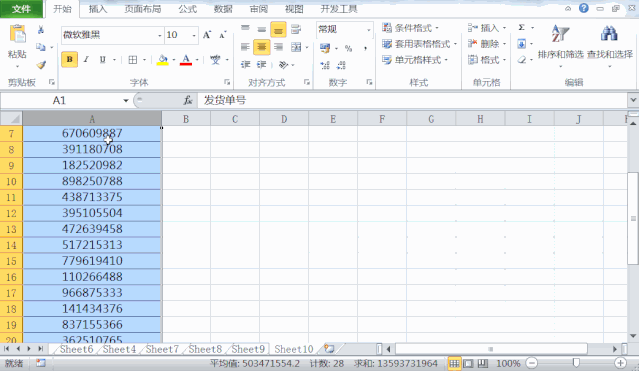Viewport: 639px width, 371px height.
Task: Expand the Name Box dropdown arrow
Action: [126, 101]
